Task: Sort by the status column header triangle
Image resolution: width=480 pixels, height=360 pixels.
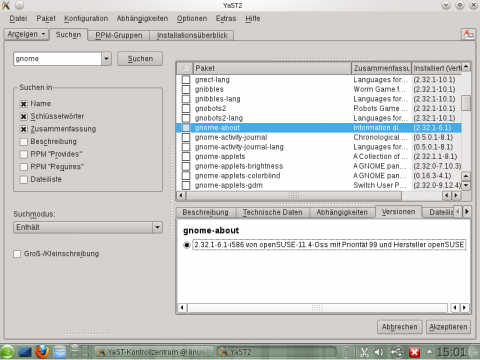Action: pyautogui.click(x=185, y=68)
